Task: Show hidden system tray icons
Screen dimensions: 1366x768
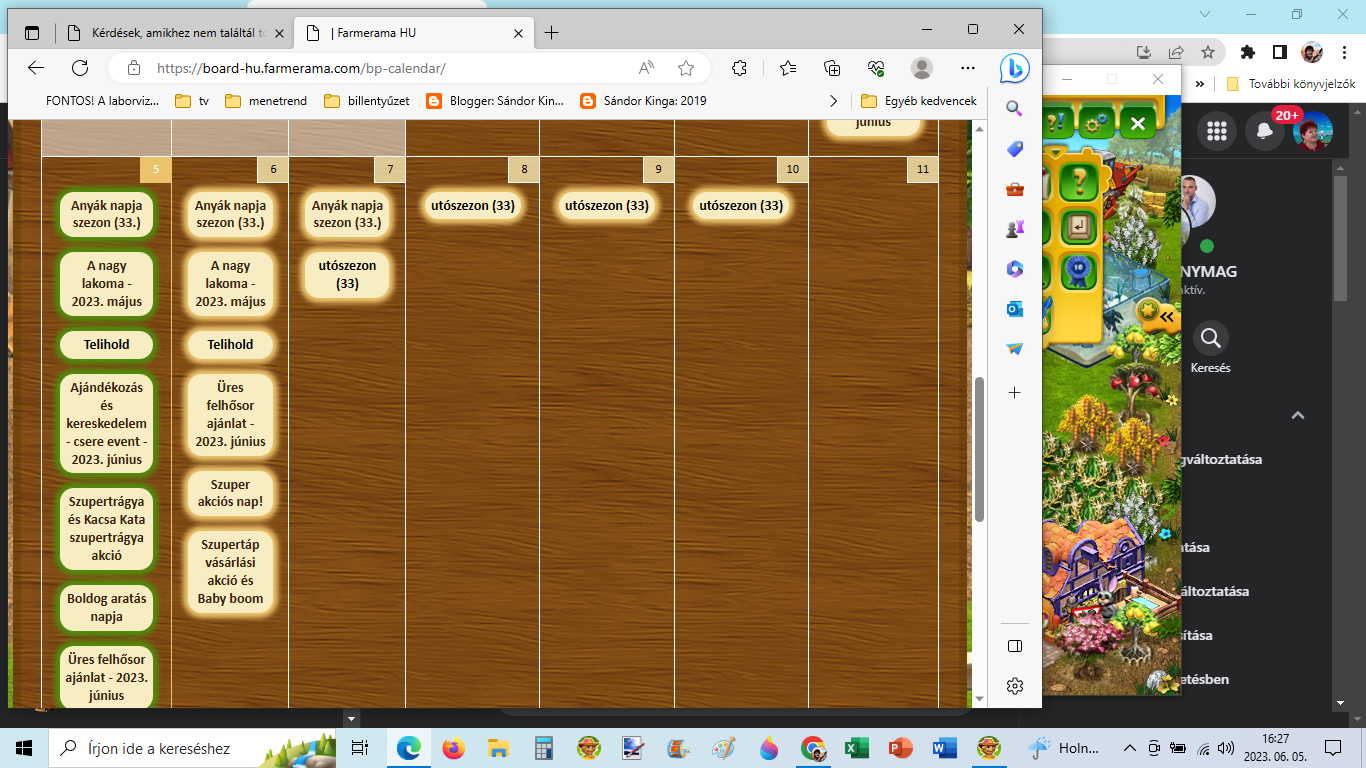Action: [x=1130, y=748]
